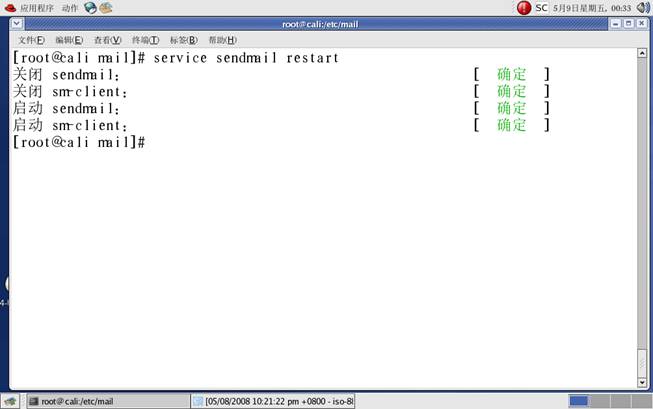
Task: Open the 终端(T) terminal menu
Action: (x=145, y=40)
